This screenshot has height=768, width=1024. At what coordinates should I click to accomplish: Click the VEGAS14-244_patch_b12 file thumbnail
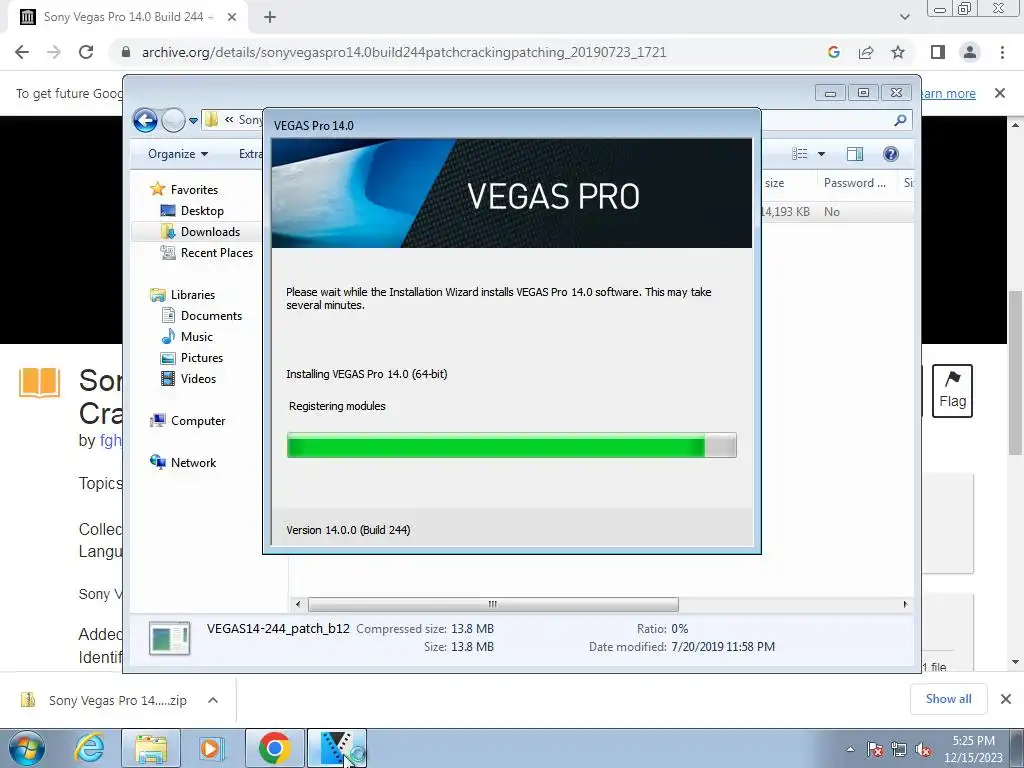point(169,638)
